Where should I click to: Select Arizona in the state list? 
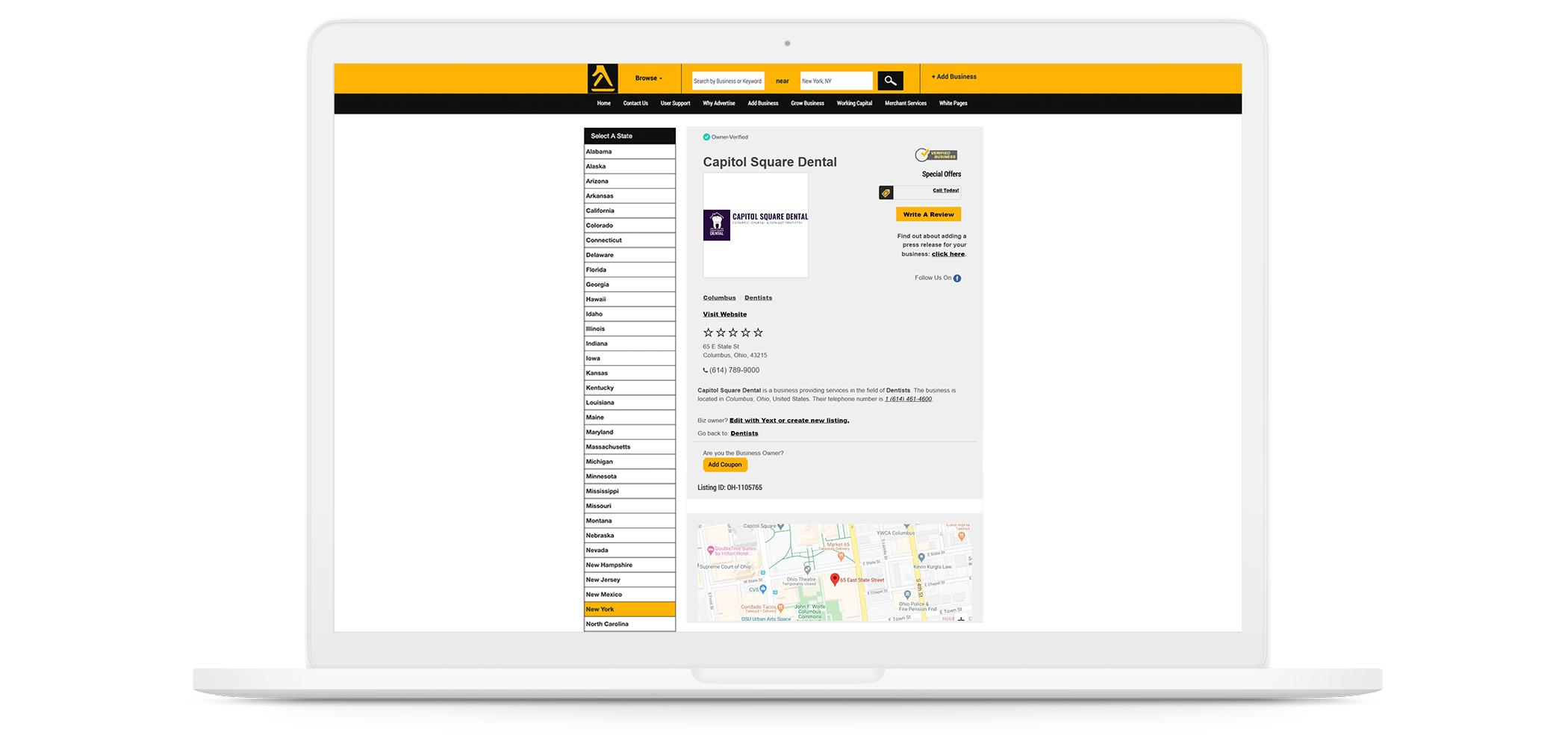629,182
